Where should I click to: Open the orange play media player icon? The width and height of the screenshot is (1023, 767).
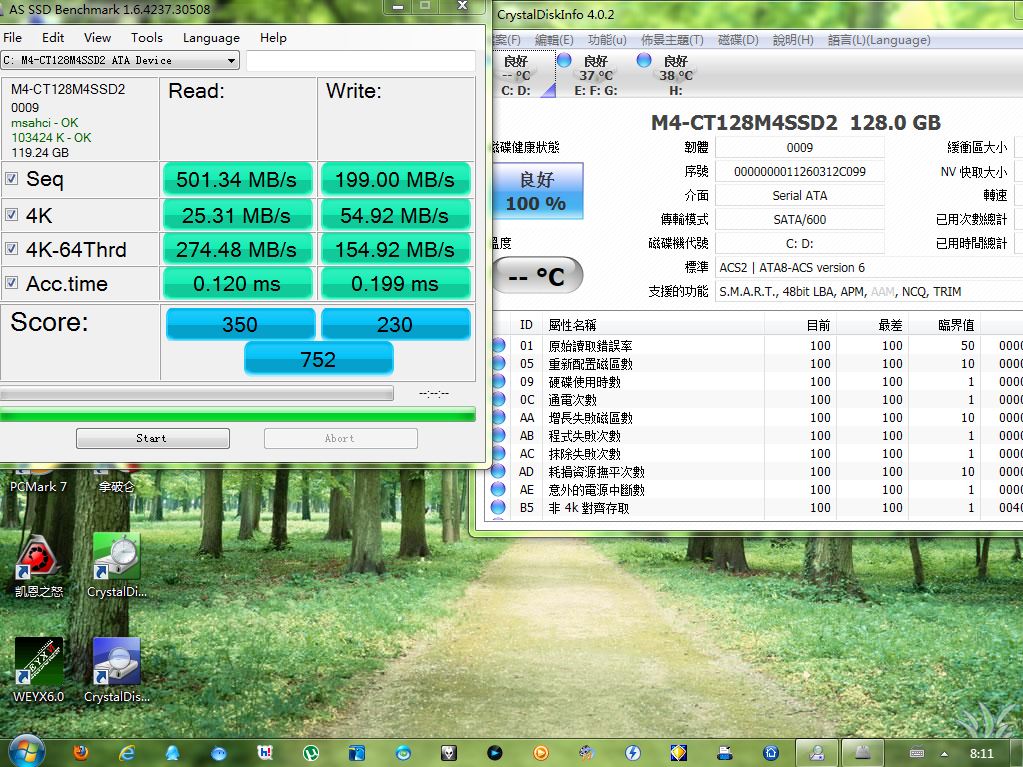pyautogui.click(x=541, y=753)
